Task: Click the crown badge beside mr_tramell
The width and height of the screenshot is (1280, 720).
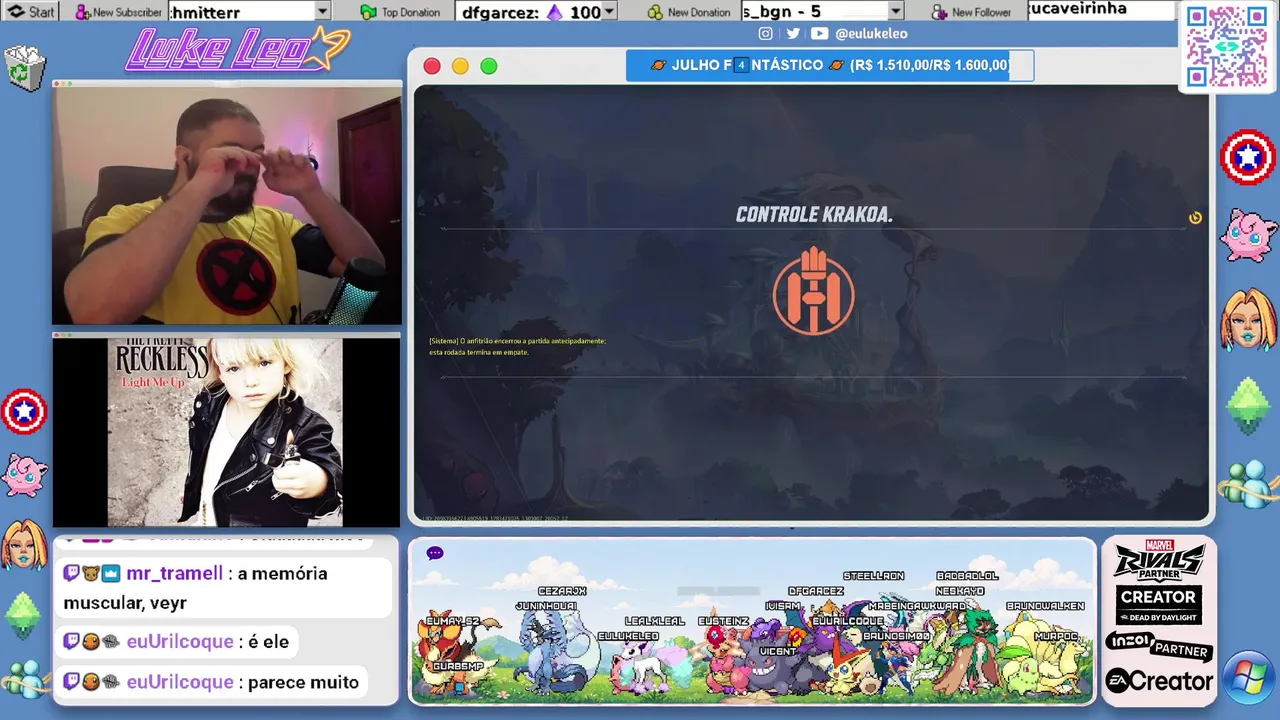Action: [x=111, y=573]
